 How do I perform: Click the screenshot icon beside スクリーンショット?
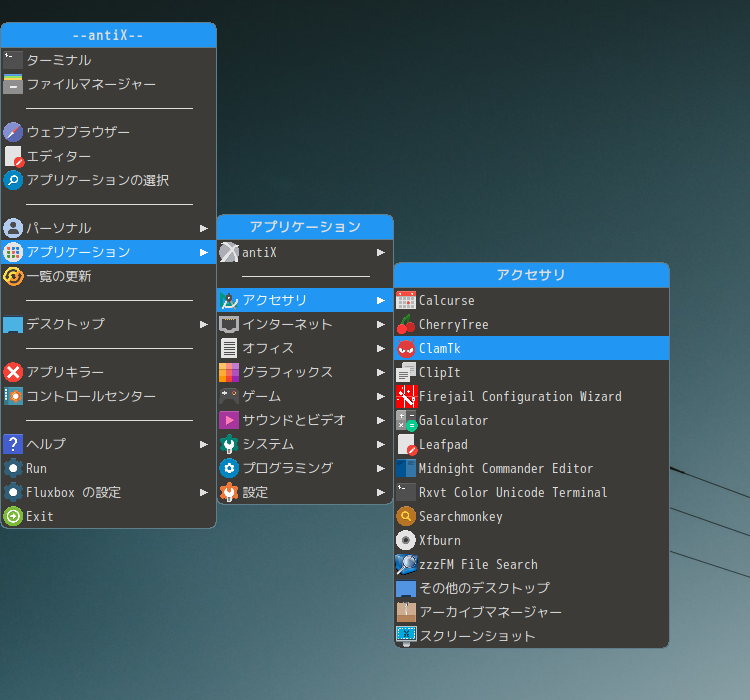coord(406,636)
